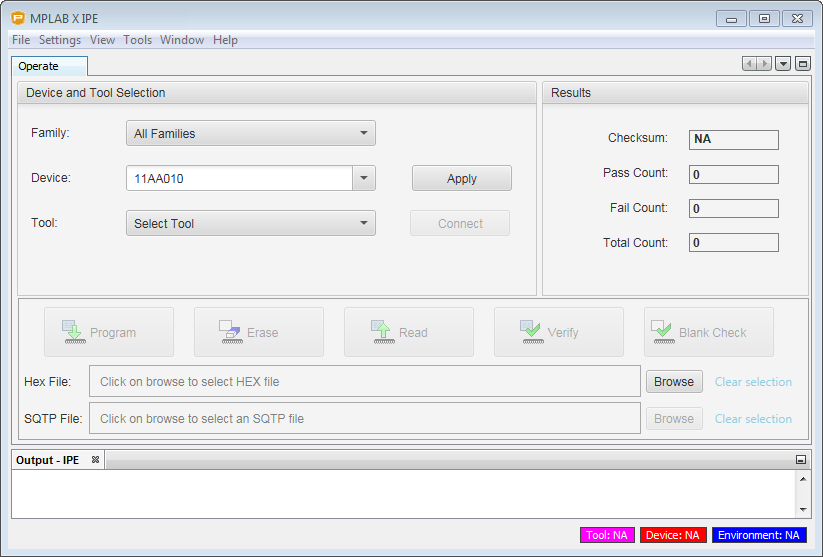Clear the Hex File selection

(753, 382)
